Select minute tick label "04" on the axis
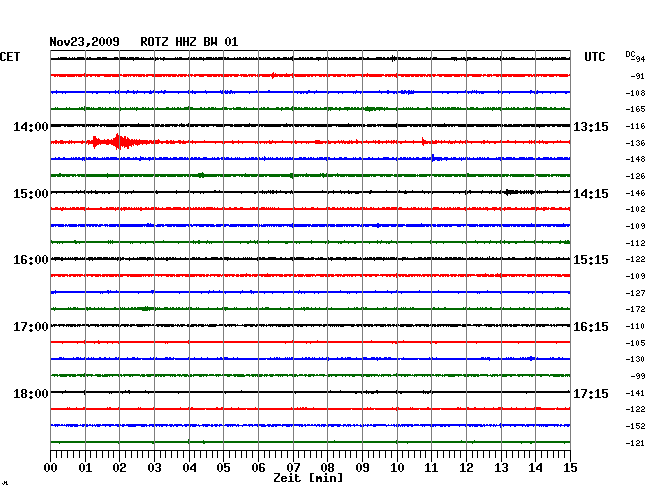This screenshot has width=650, height=494. [189, 468]
